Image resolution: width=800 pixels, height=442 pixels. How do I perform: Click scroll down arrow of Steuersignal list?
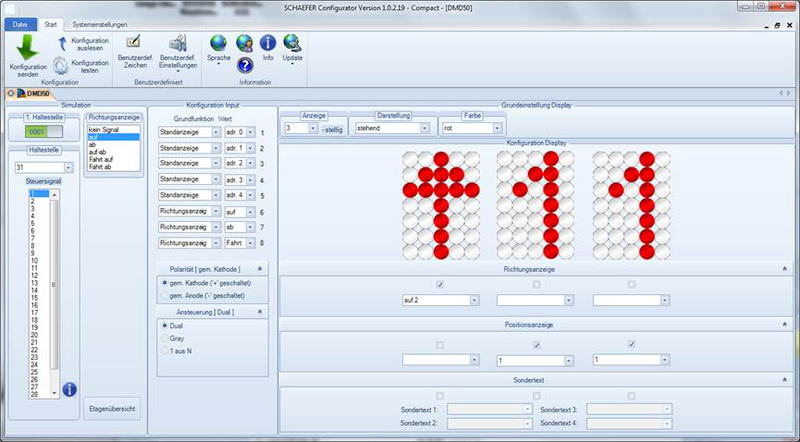click(x=54, y=393)
